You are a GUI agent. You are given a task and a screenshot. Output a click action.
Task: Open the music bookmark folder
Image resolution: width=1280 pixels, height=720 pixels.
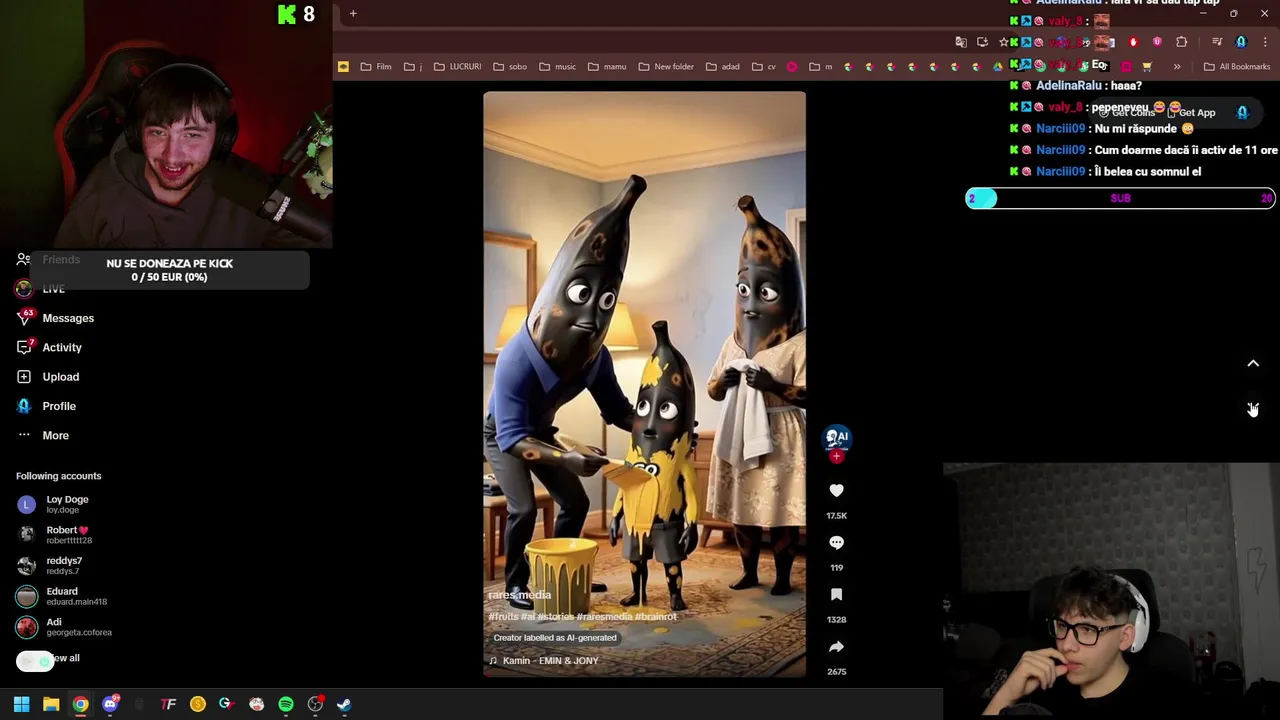557,67
